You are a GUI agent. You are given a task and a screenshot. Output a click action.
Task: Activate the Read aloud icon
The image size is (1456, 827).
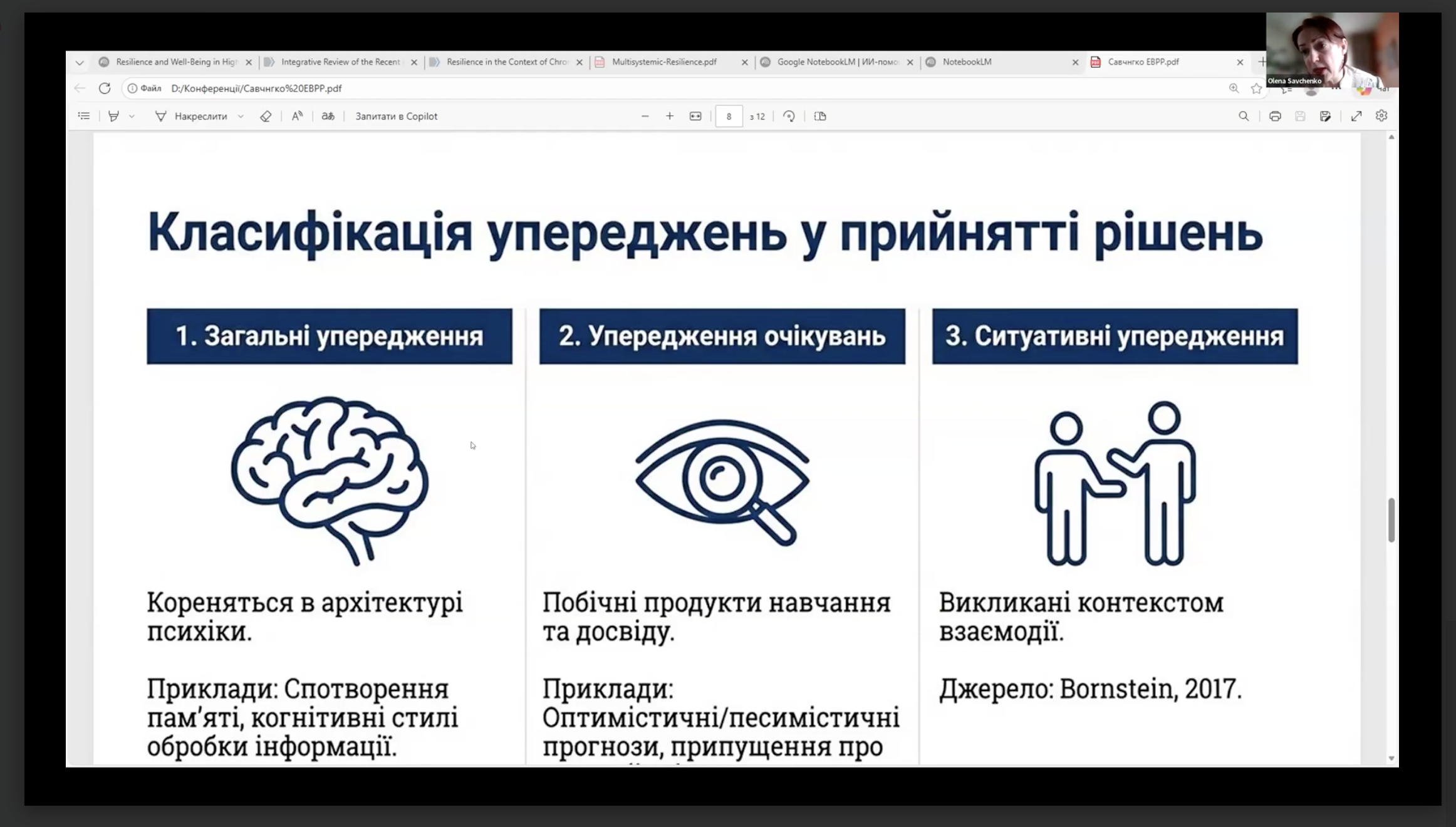pyautogui.click(x=297, y=116)
